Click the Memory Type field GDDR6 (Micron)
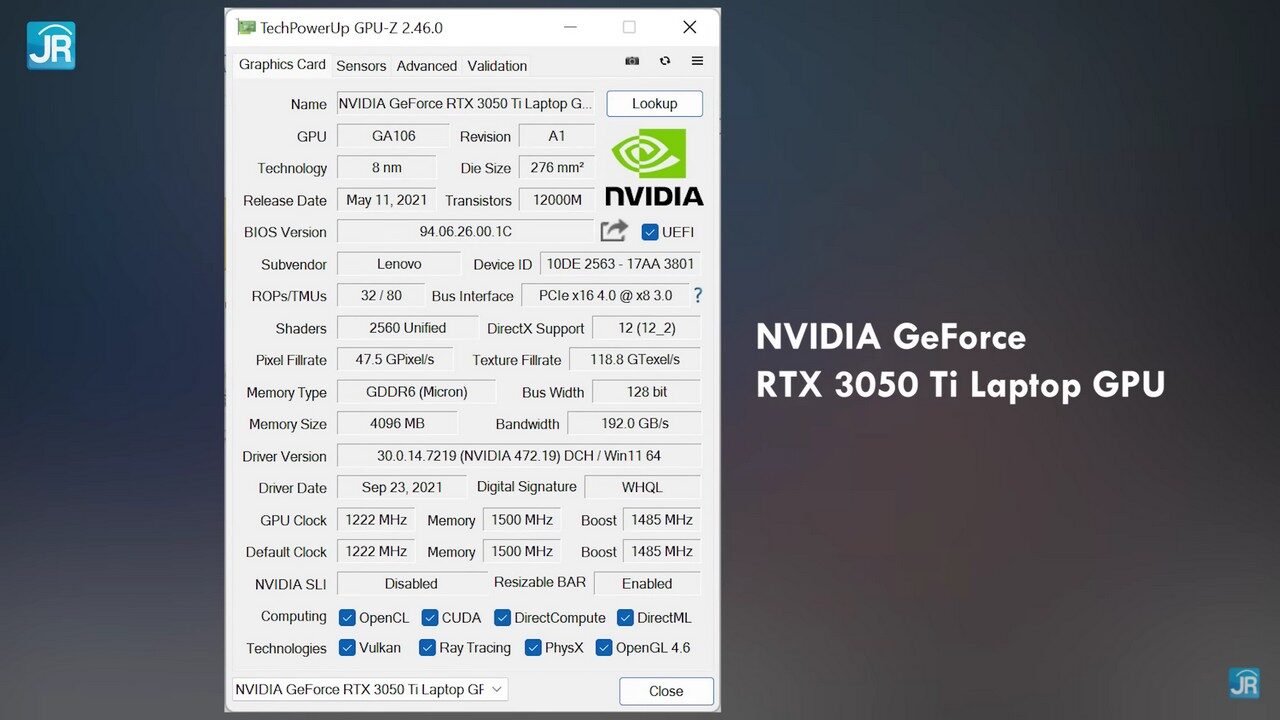 click(x=417, y=392)
